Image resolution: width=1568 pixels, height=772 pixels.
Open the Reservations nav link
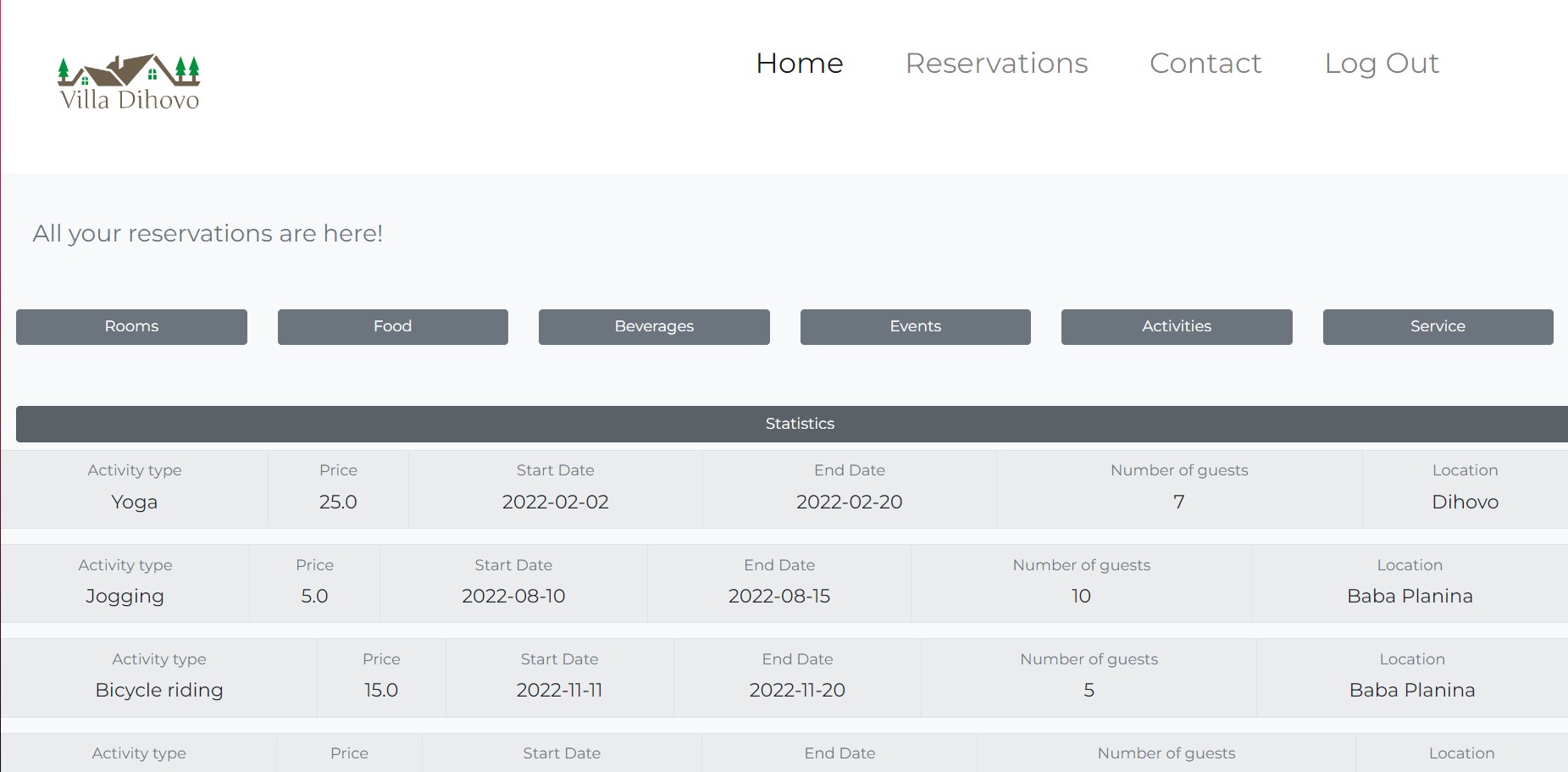(996, 64)
